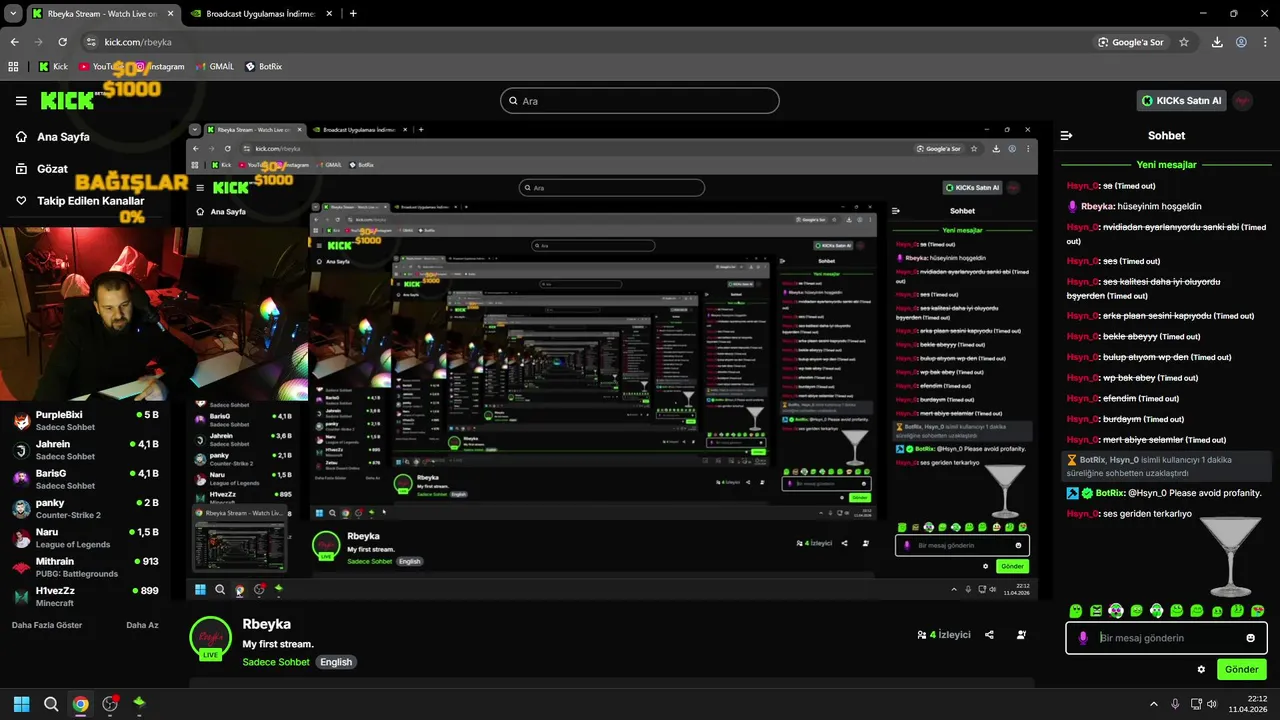Collapse the Sohbet chat panel icon
This screenshot has height=720, width=1280.
click(1067, 136)
